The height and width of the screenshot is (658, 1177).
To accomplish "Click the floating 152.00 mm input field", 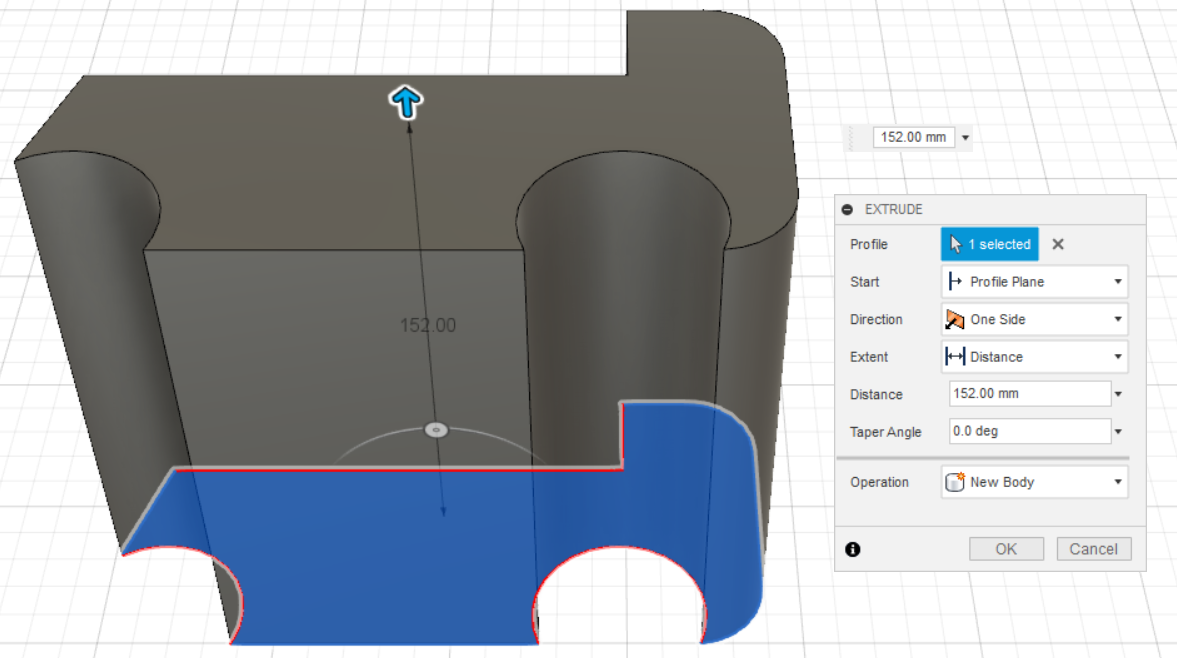I will pos(913,137).
